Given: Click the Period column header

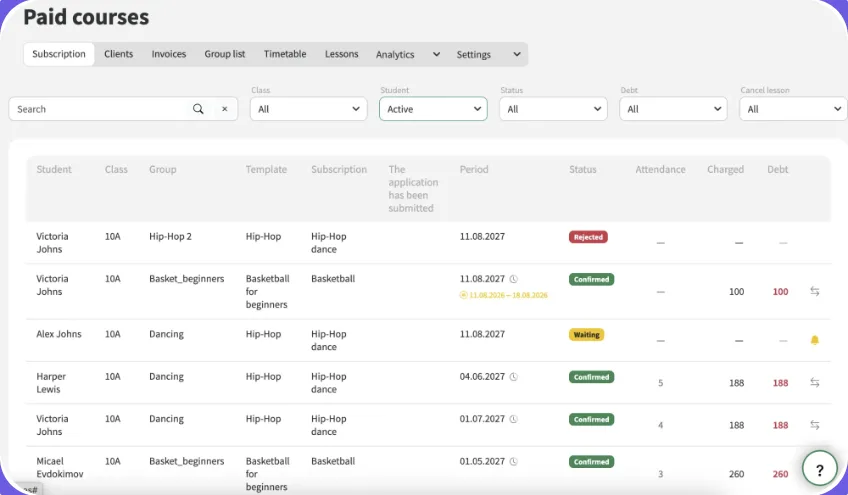Looking at the screenshot, I should coord(474,169).
